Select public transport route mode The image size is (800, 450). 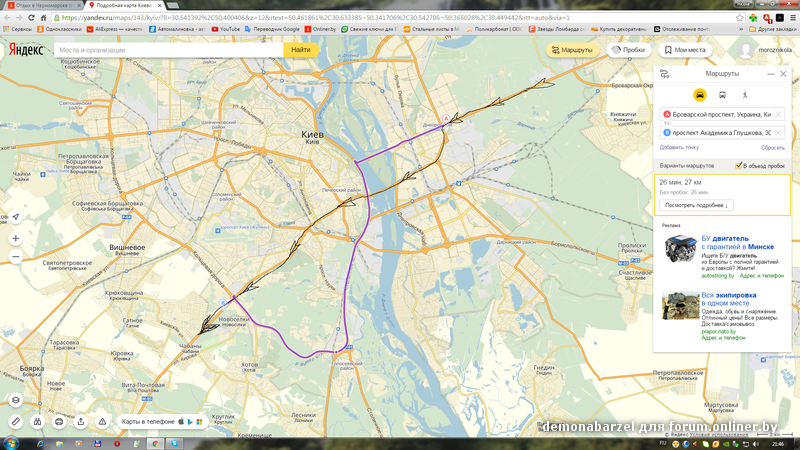tap(722, 95)
